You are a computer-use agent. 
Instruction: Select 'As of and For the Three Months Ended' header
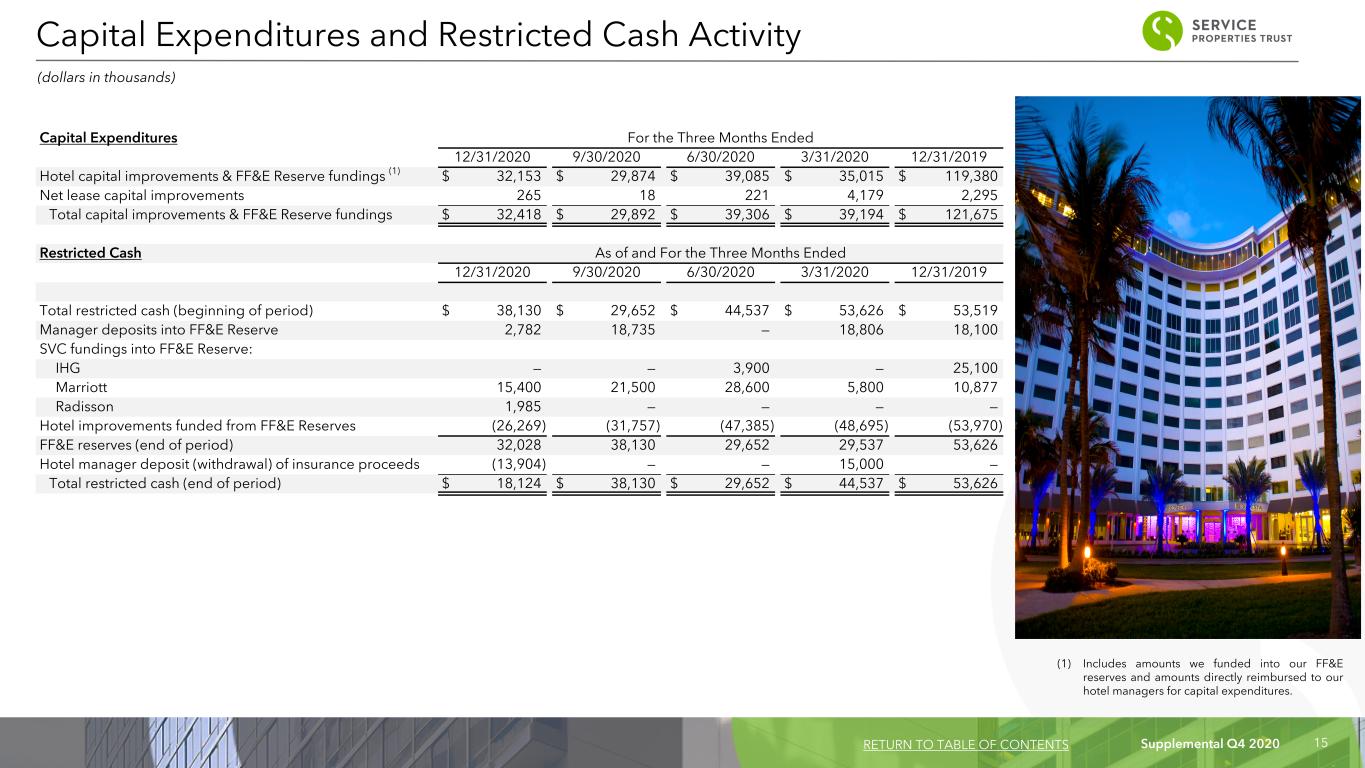(720, 253)
